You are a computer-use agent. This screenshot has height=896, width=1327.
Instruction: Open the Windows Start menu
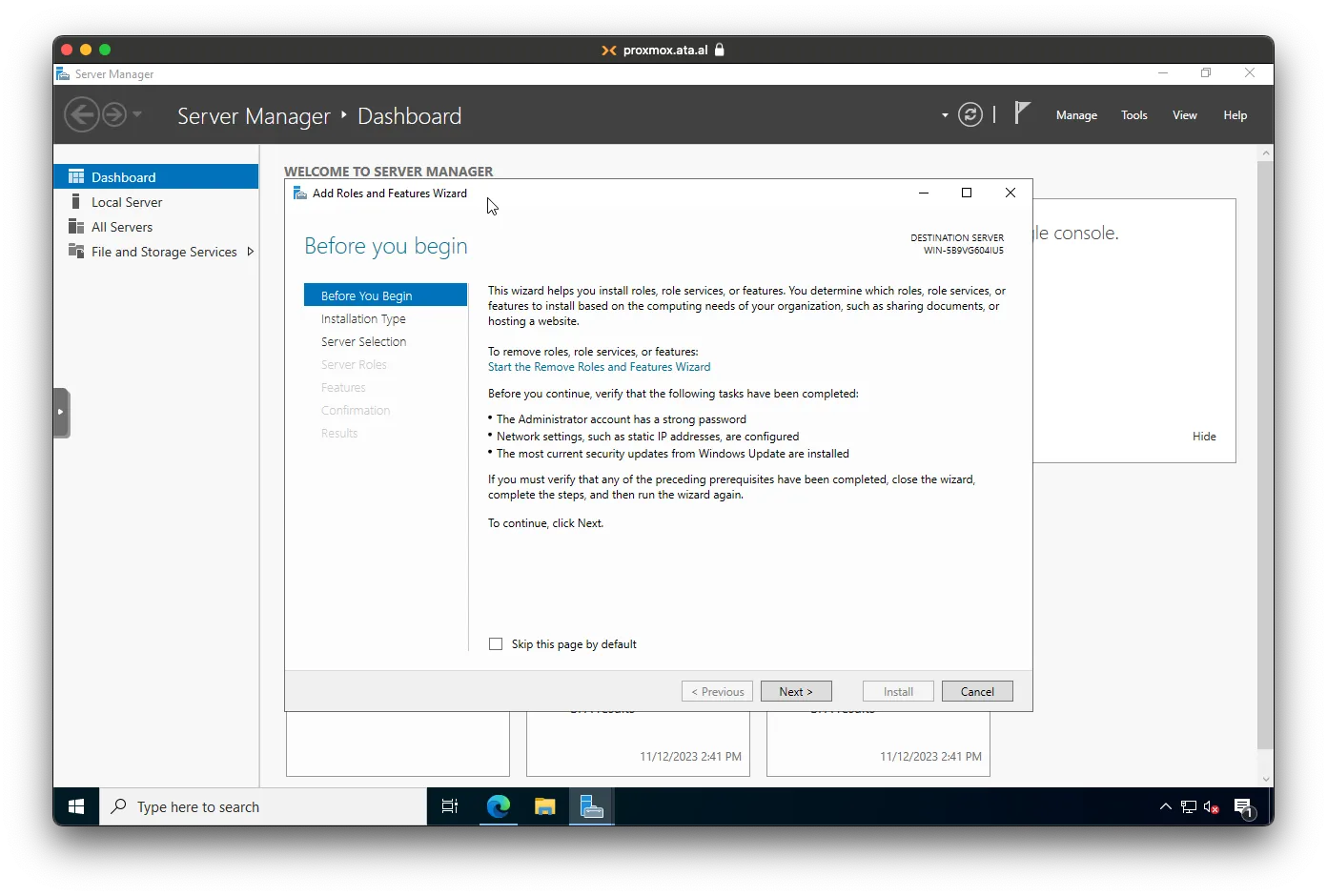click(76, 806)
